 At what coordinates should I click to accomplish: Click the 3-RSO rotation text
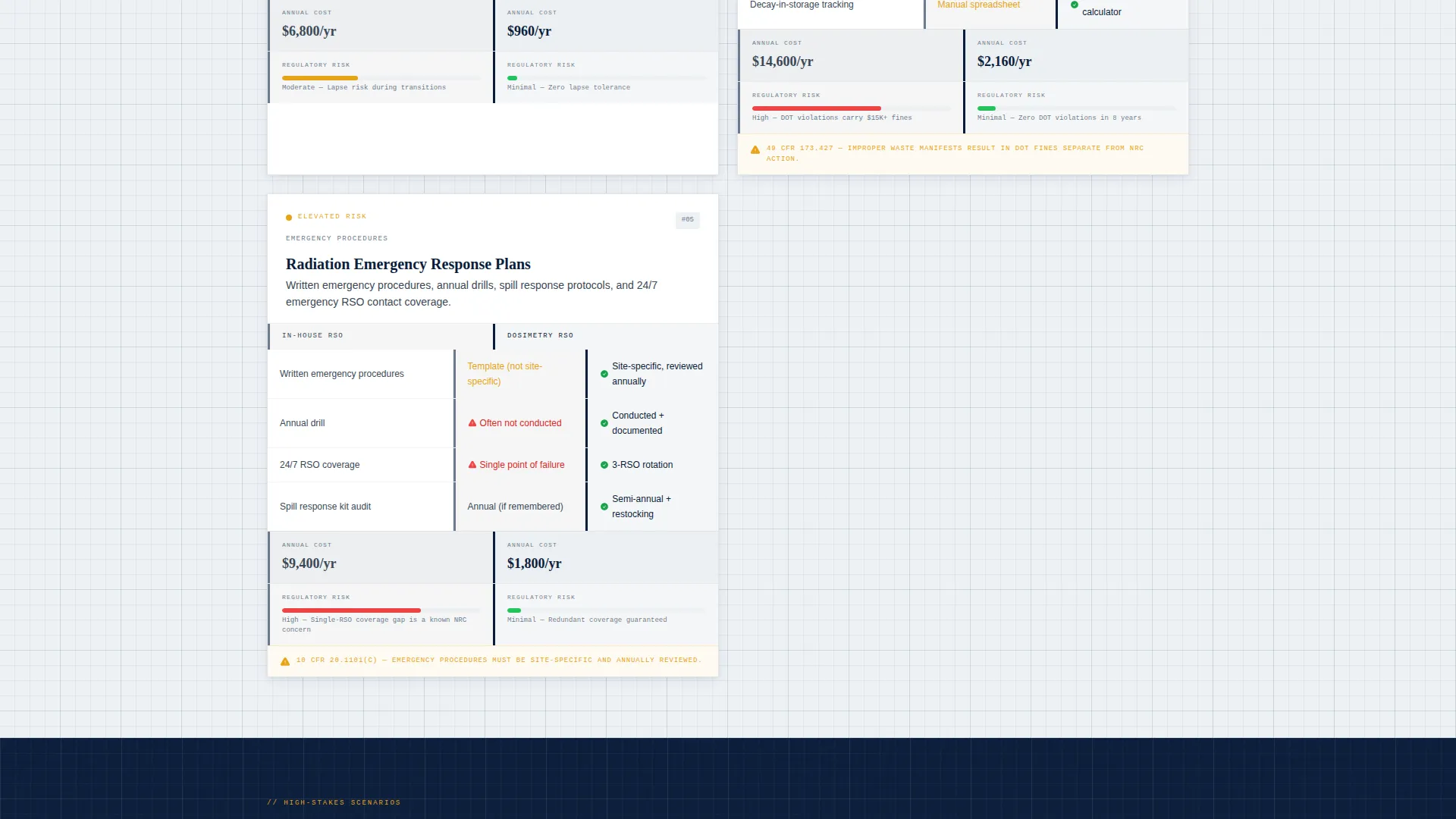pyautogui.click(x=642, y=465)
